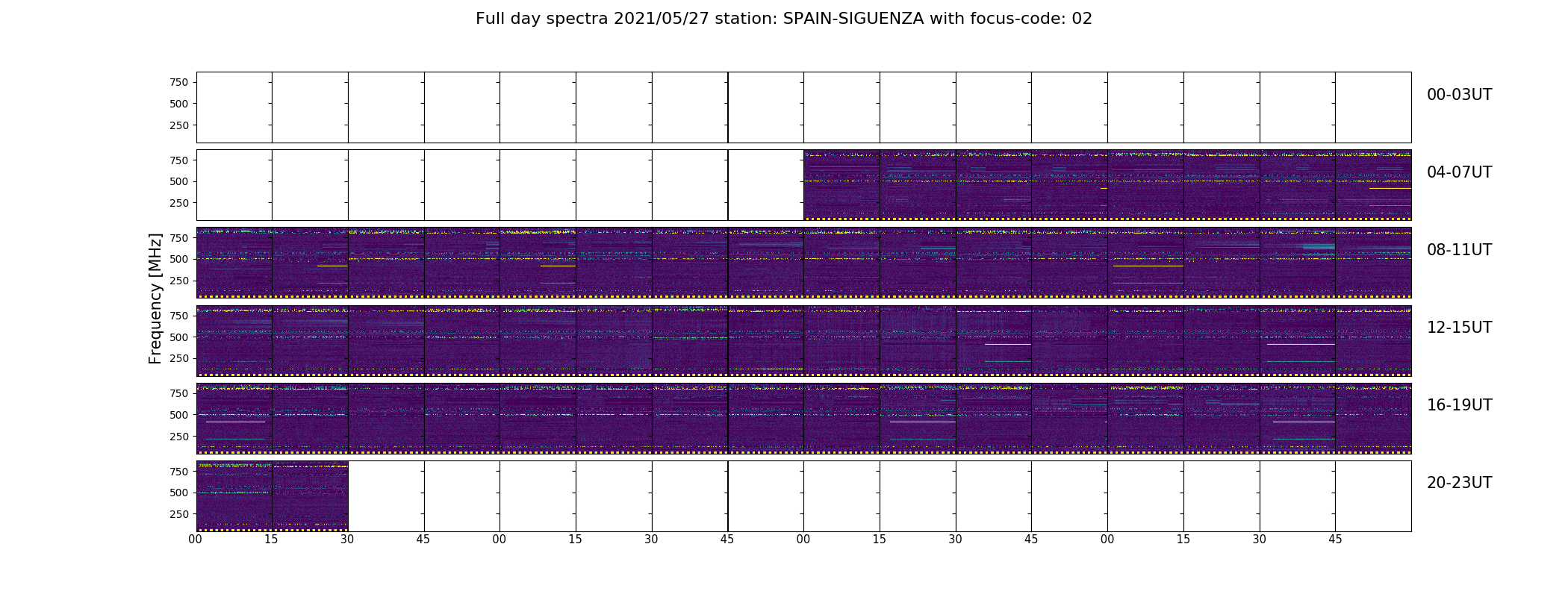Viewport: 1568px width, 597px height.
Task: Click the 750 tick of the 20-23UT row
Action: 179,472
